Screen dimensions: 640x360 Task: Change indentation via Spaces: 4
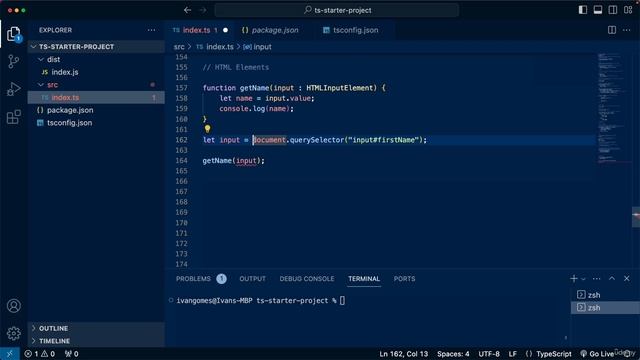point(453,354)
